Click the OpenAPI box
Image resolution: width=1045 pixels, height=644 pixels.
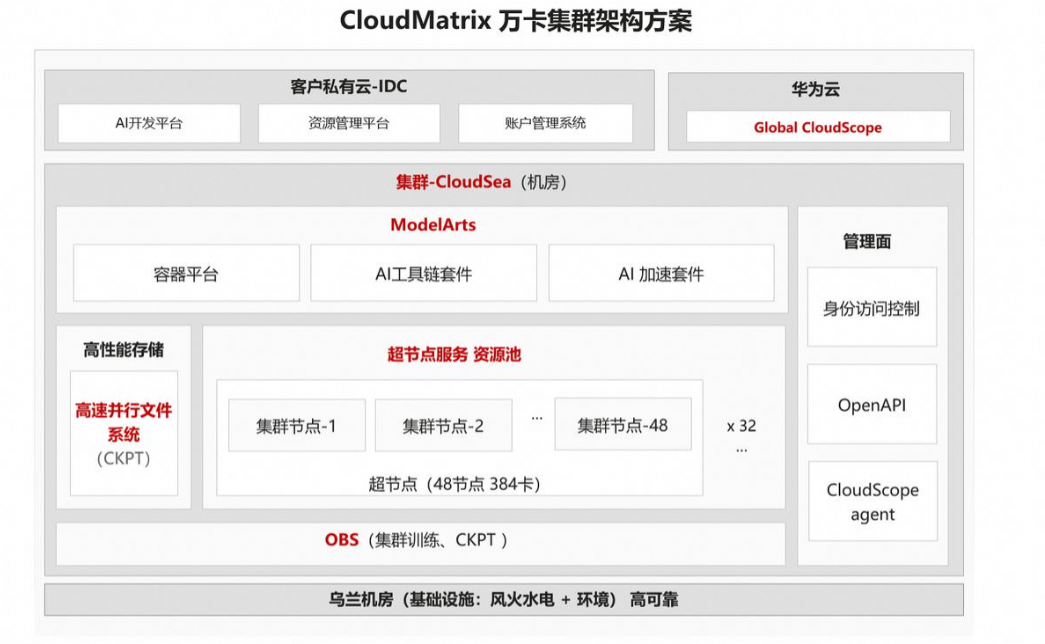(x=872, y=405)
